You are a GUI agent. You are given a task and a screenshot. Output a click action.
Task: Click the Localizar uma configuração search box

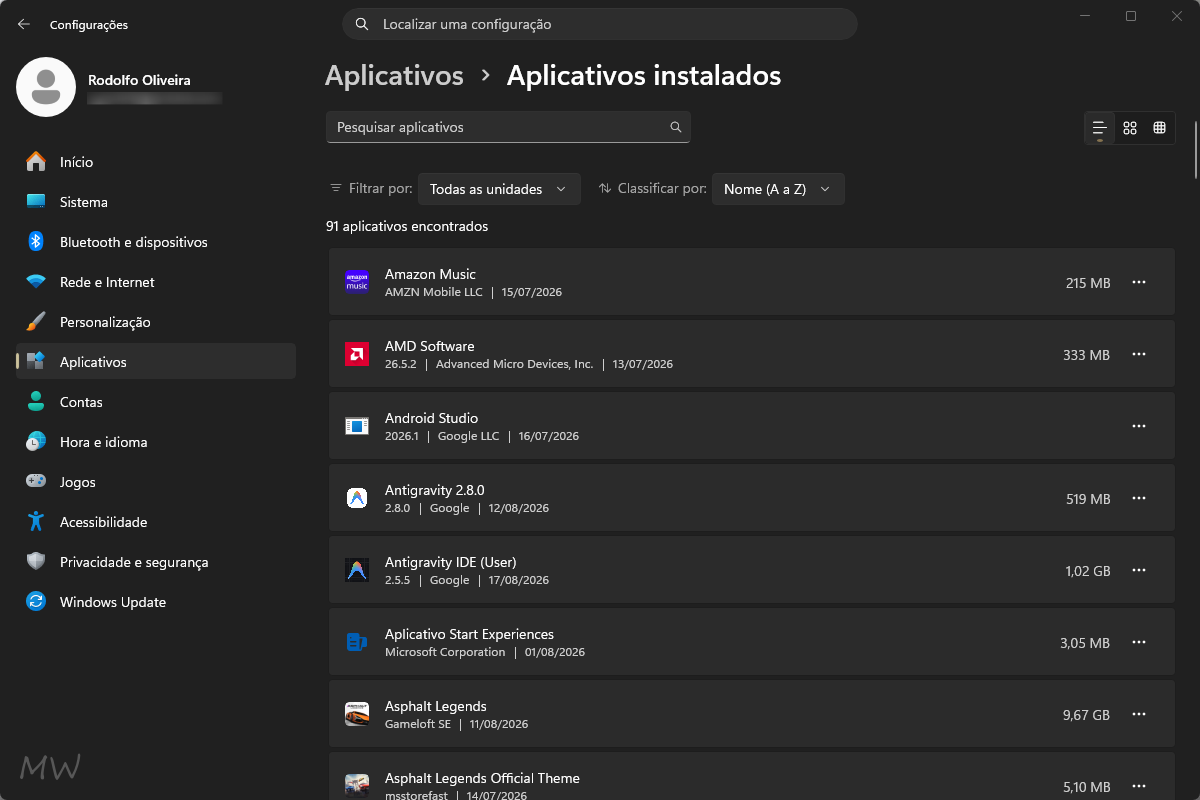coord(600,24)
